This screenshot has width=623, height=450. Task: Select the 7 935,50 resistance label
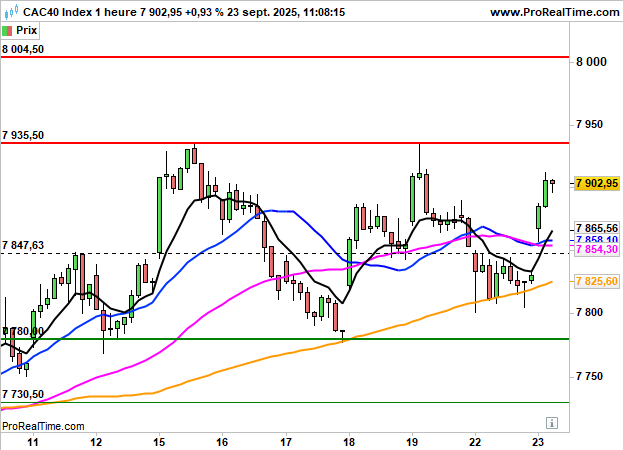click(23, 135)
